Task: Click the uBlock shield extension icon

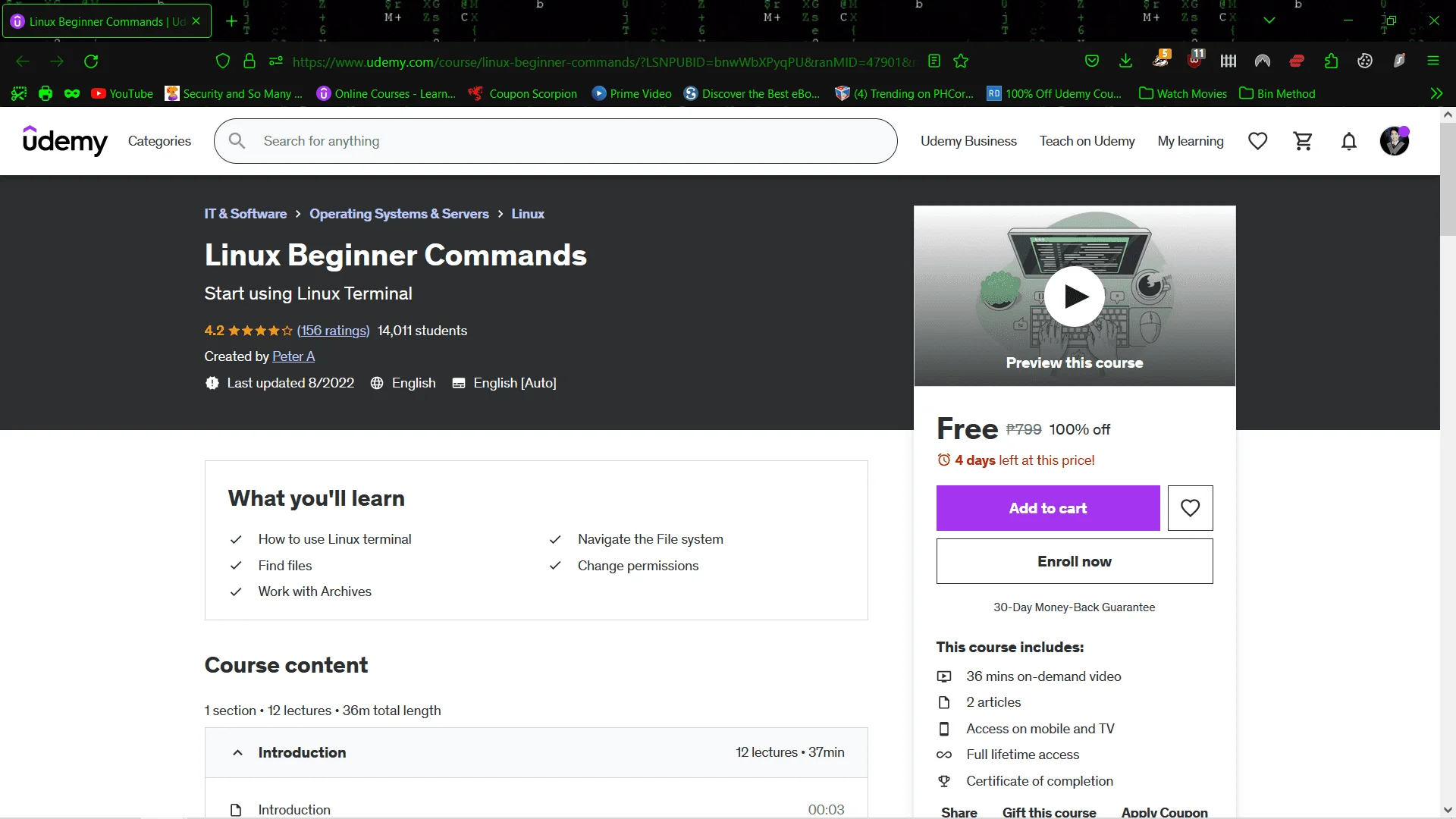Action: coord(1194,60)
